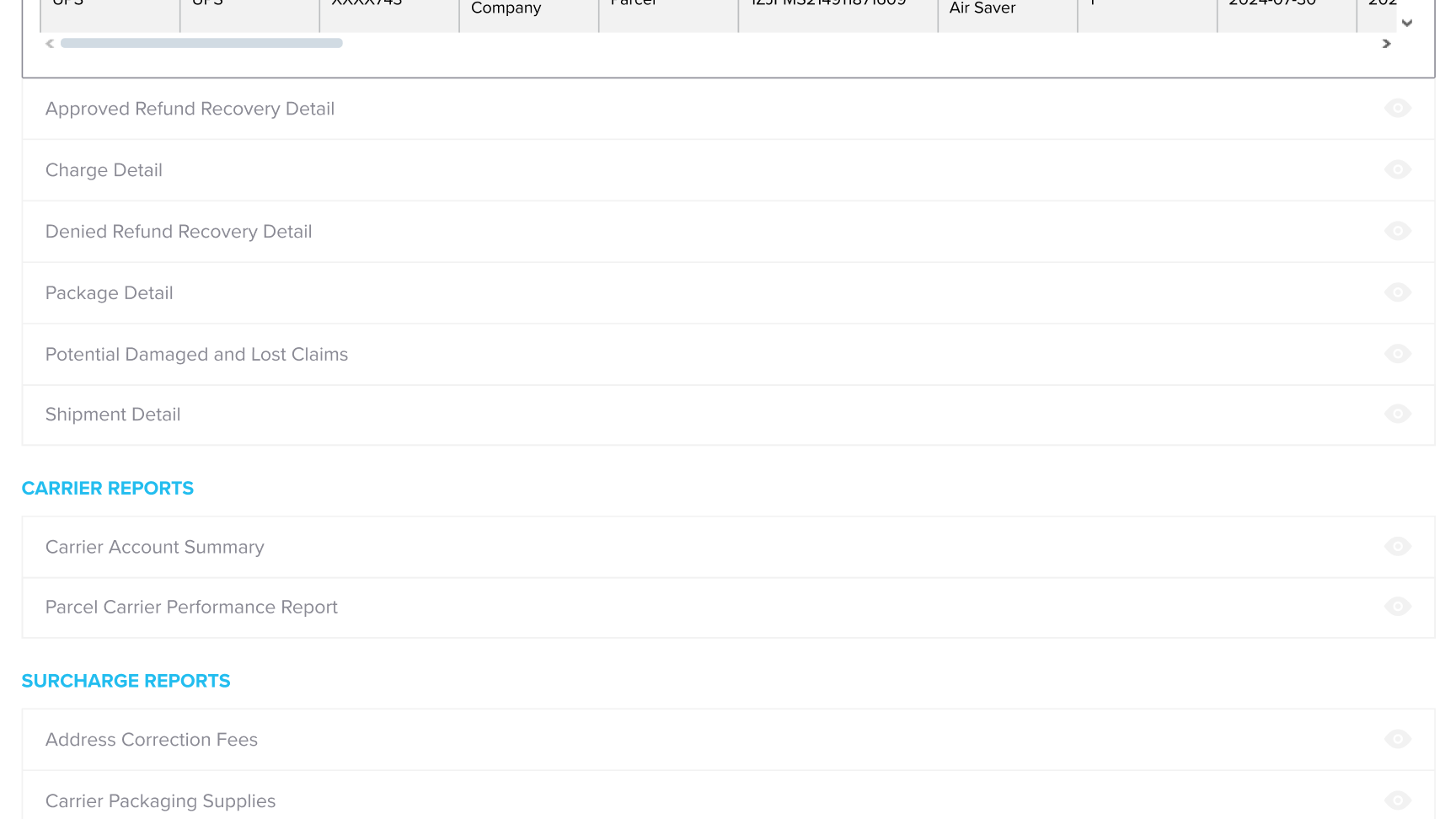
Task: Open the Package Detail report
Action: tap(728, 293)
